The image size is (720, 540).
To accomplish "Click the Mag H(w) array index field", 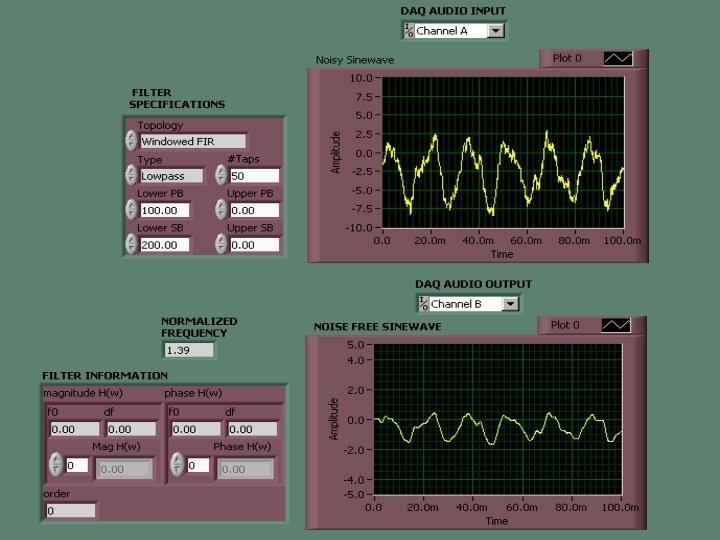I will pos(77,465).
